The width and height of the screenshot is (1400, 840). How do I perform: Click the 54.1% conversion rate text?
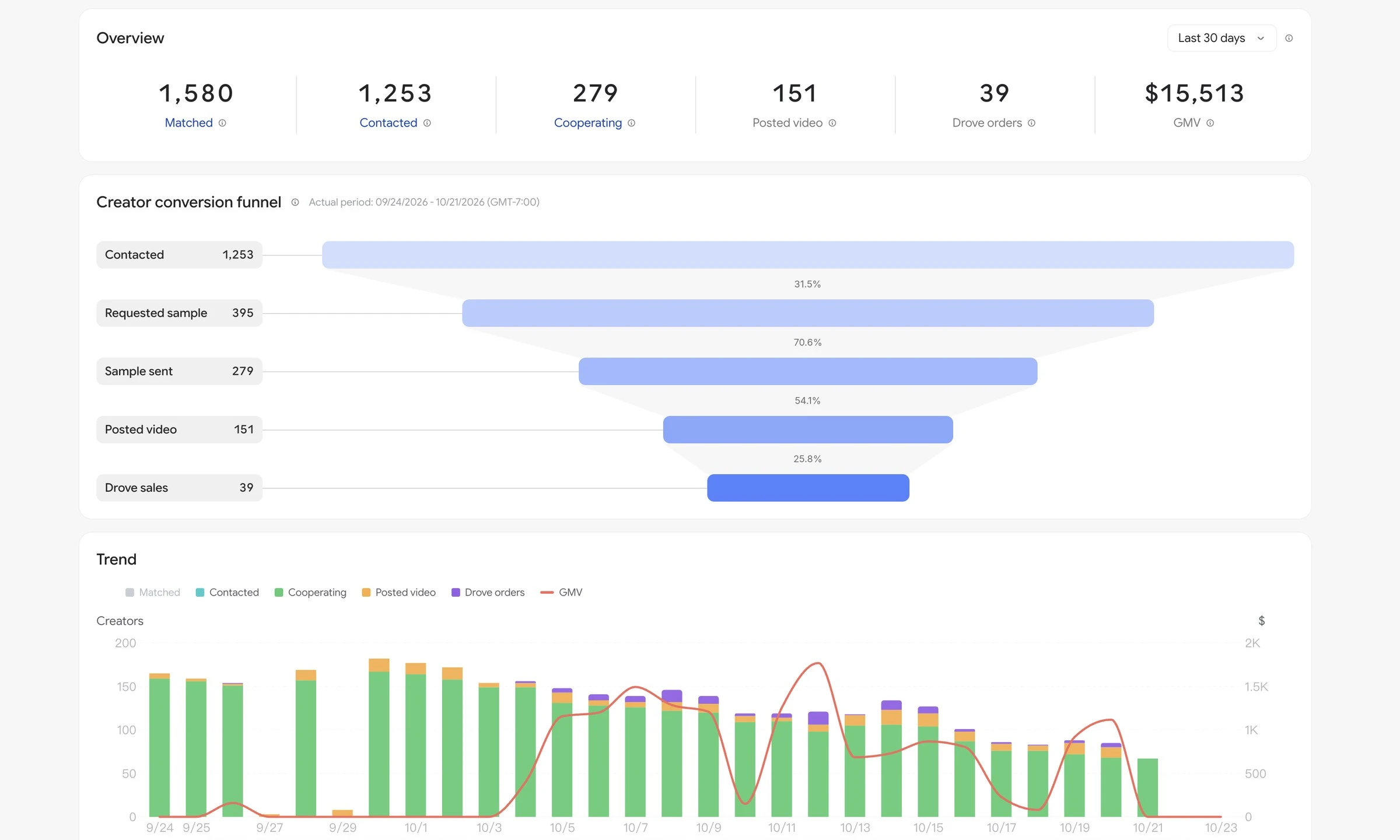807,401
